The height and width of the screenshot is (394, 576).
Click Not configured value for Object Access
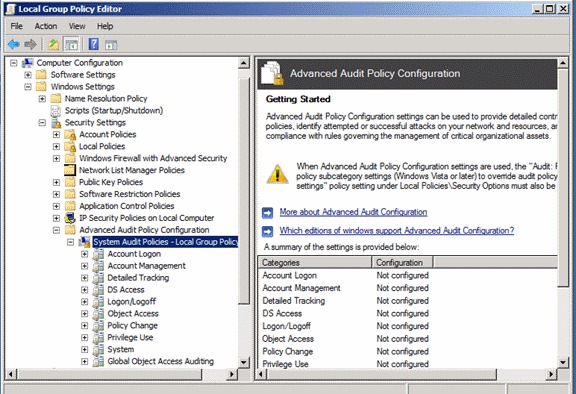pos(403,339)
